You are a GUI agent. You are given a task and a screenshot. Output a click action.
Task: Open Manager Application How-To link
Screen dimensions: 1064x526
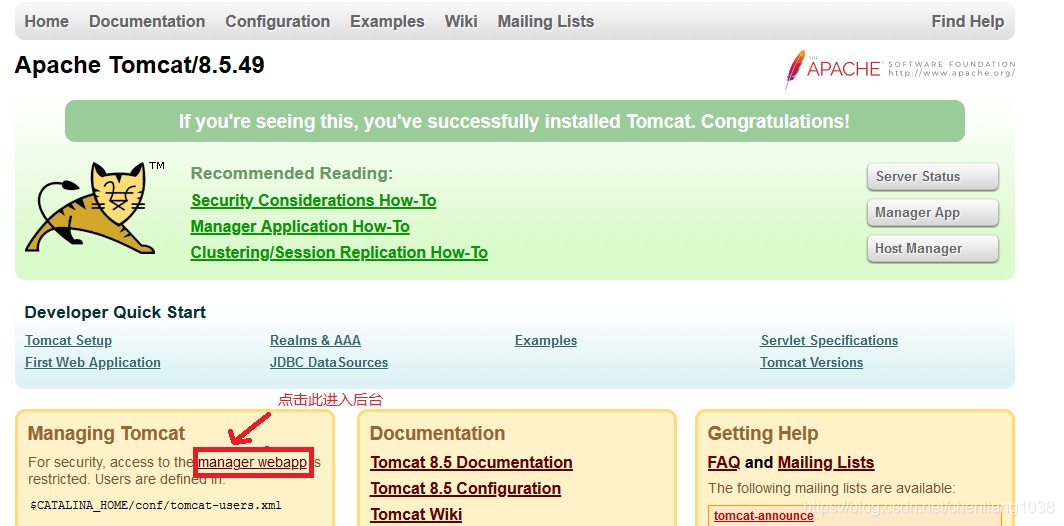coord(300,227)
